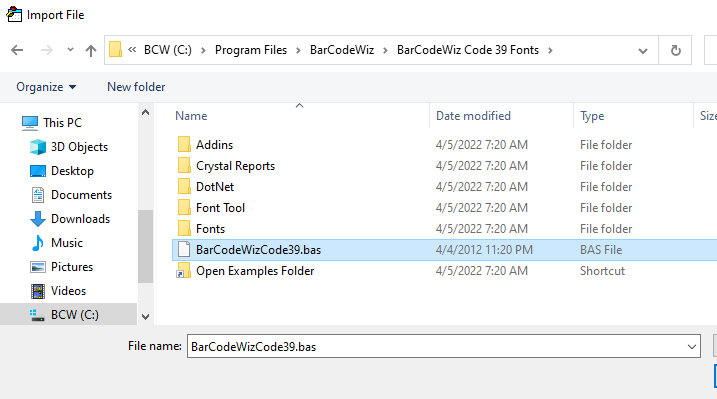Click the Back navigation arrow
717x399 pixels.
(17, 50)
